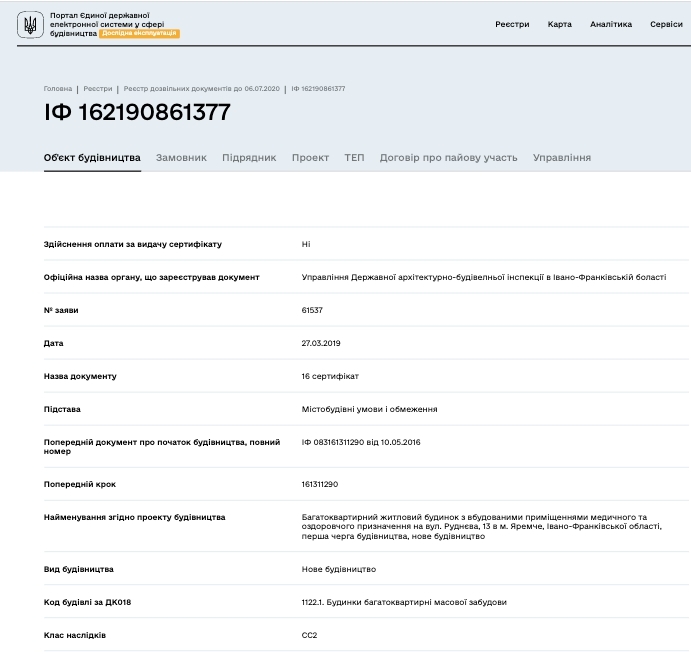
Task: Switch to the Підрядник tab
Action: 249,158
